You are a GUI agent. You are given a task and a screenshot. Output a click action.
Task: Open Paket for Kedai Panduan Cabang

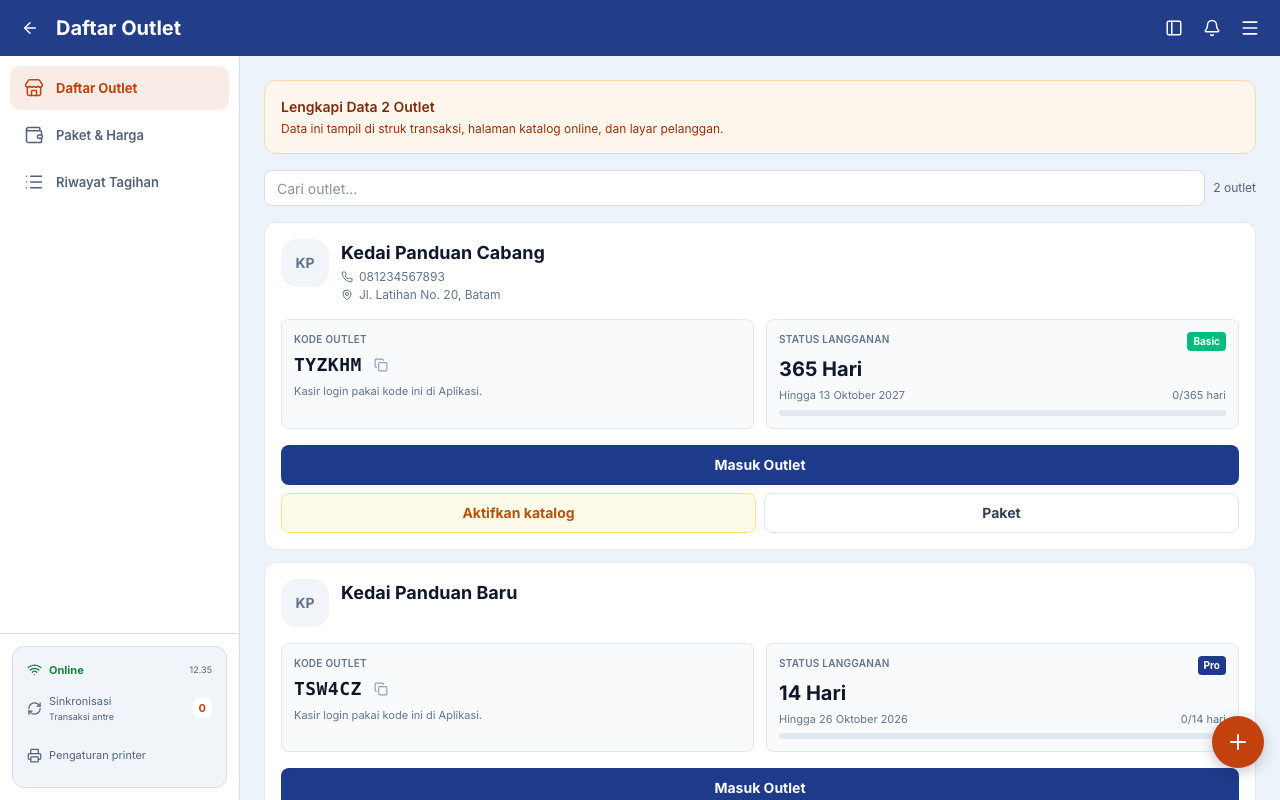tap(1001, 513)
